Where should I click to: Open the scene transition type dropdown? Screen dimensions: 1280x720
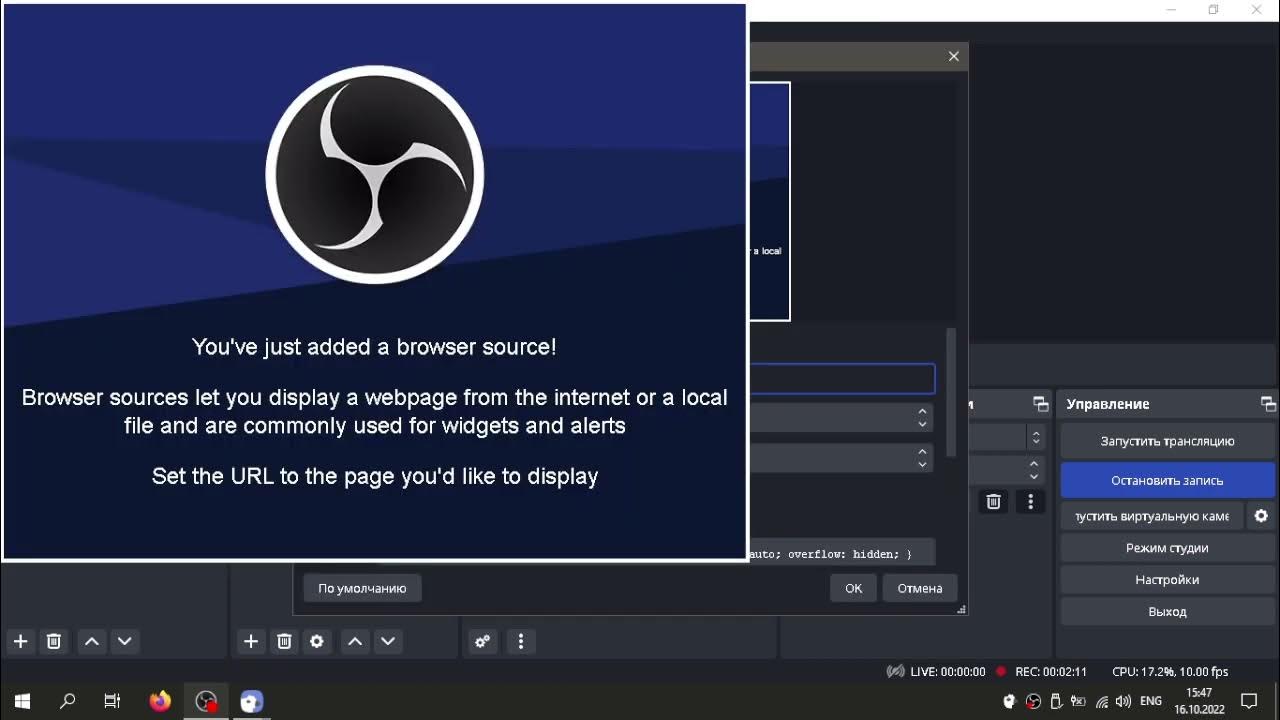(1007, 437)
